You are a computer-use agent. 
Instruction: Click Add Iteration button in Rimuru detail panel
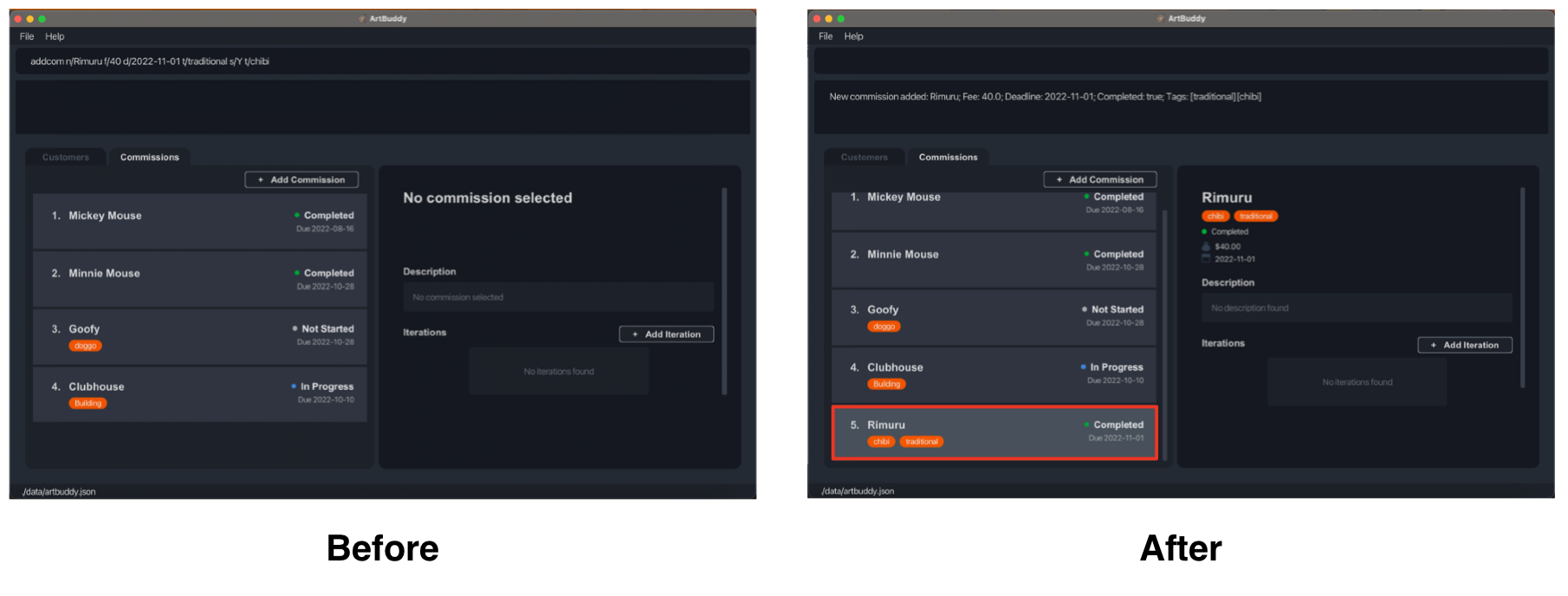coord(1465,345)
